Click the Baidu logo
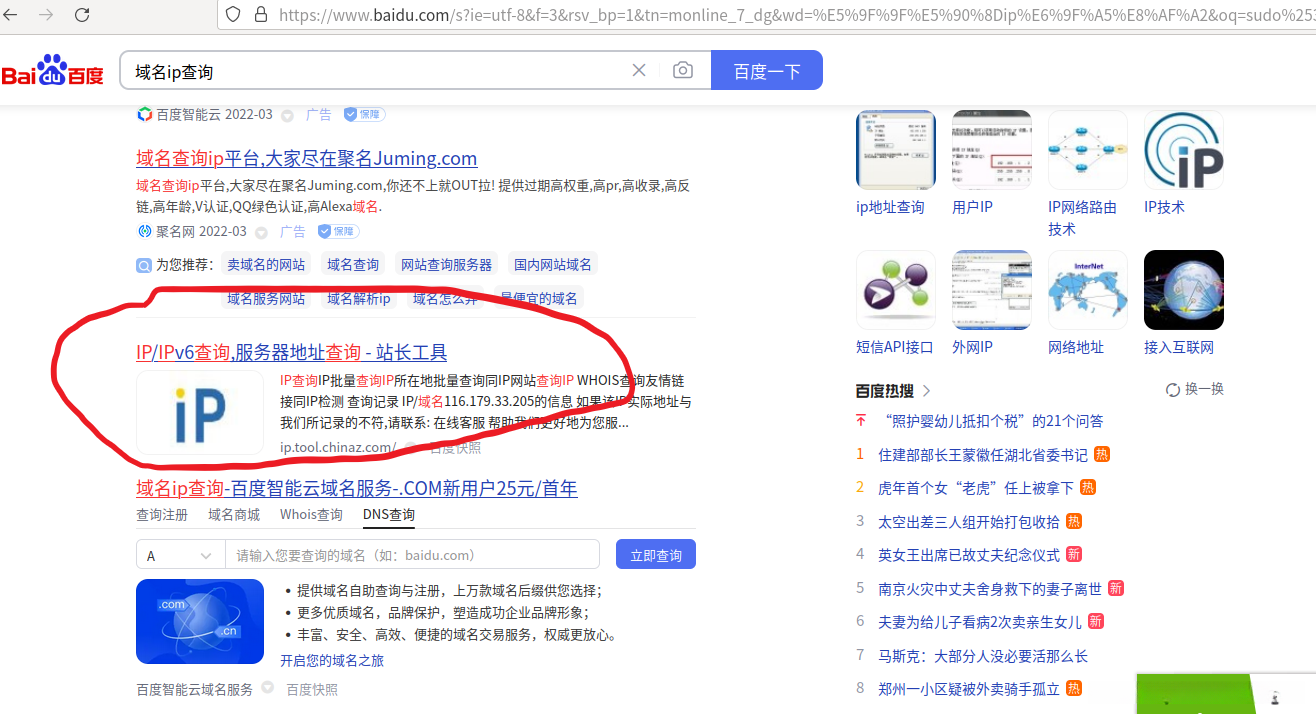 coord(52,70)
